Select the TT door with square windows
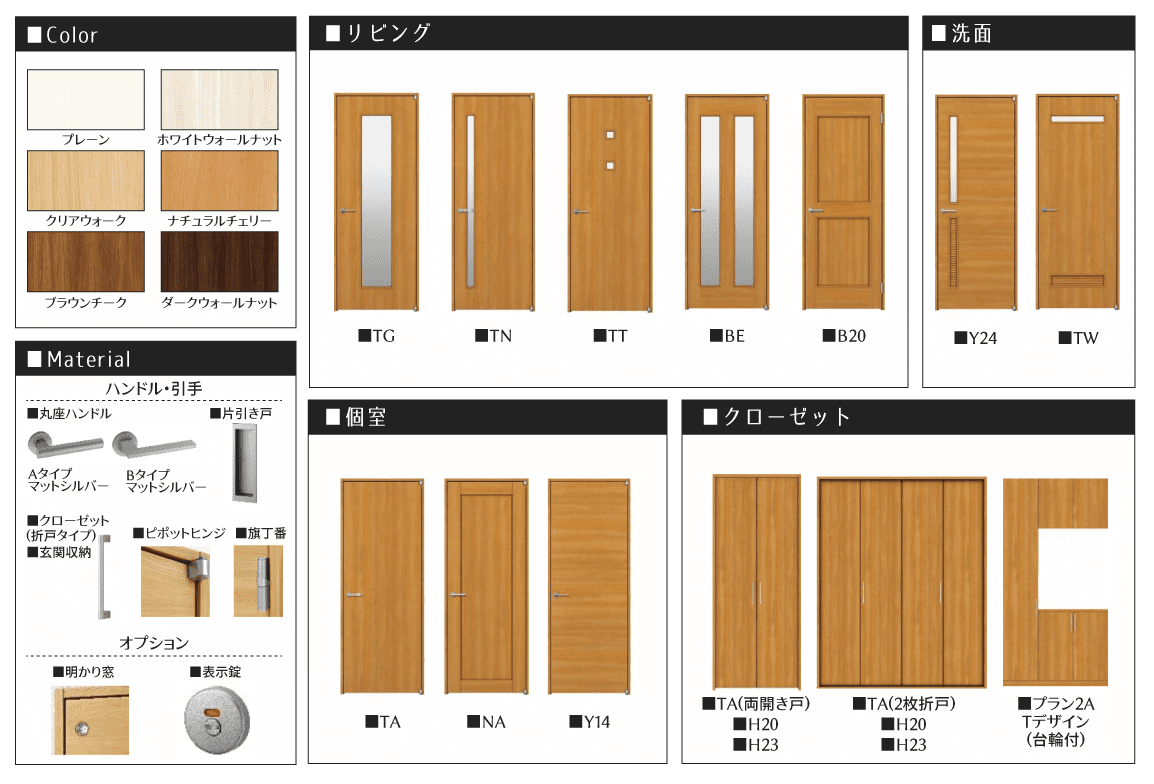The width and height of the screenshot is (1154, 784). tap(609, 203)
